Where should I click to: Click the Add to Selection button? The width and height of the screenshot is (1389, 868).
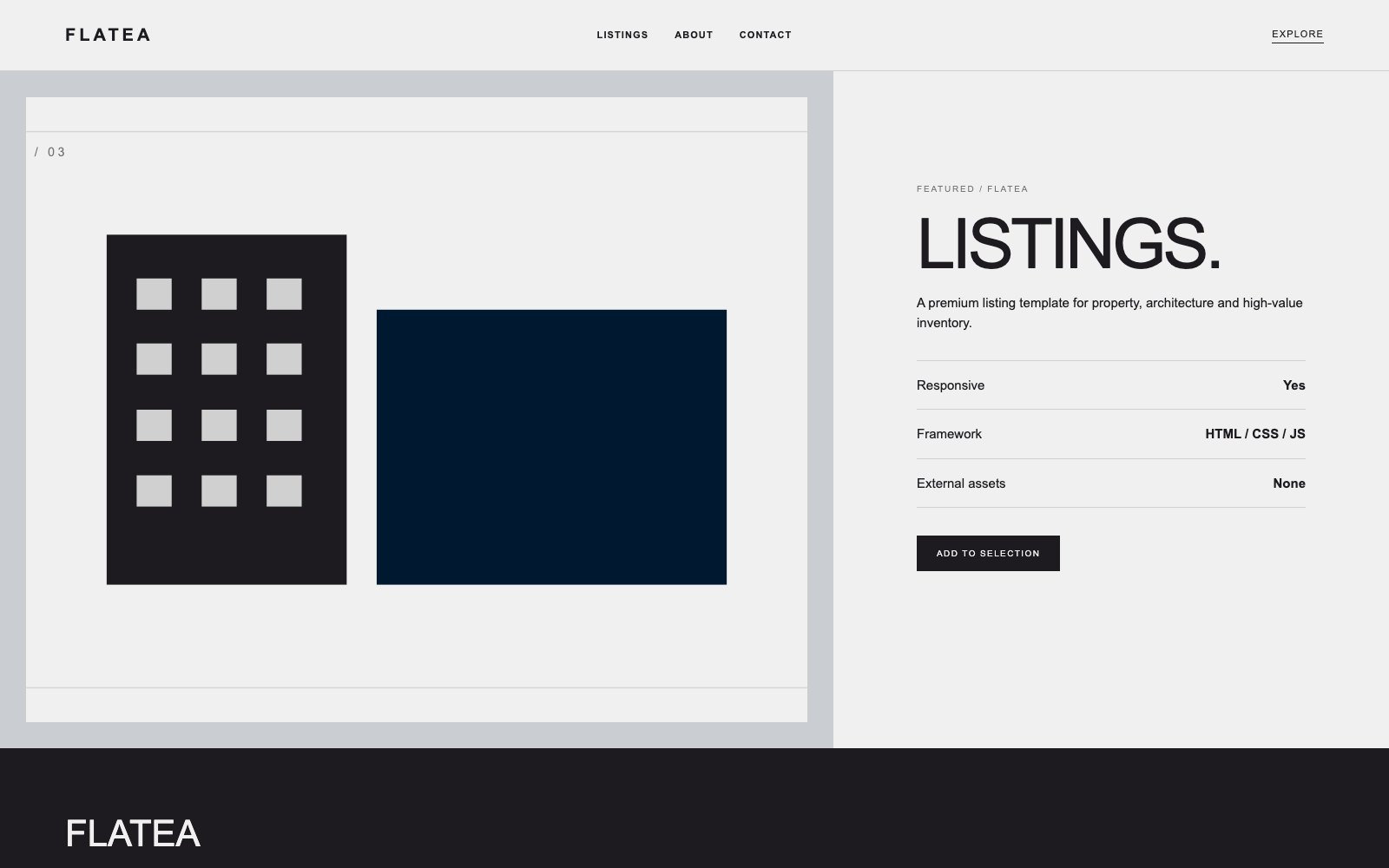coord(988,553)
